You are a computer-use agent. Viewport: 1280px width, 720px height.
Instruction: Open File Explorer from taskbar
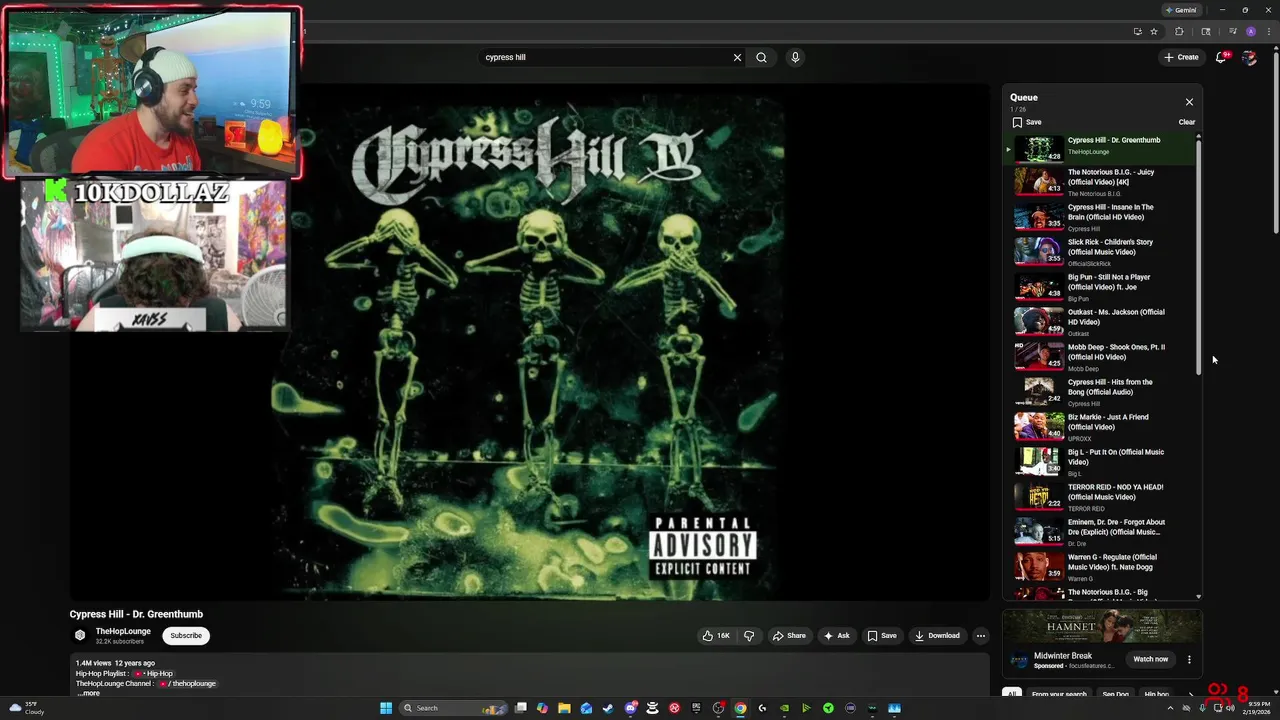(564, 708)
